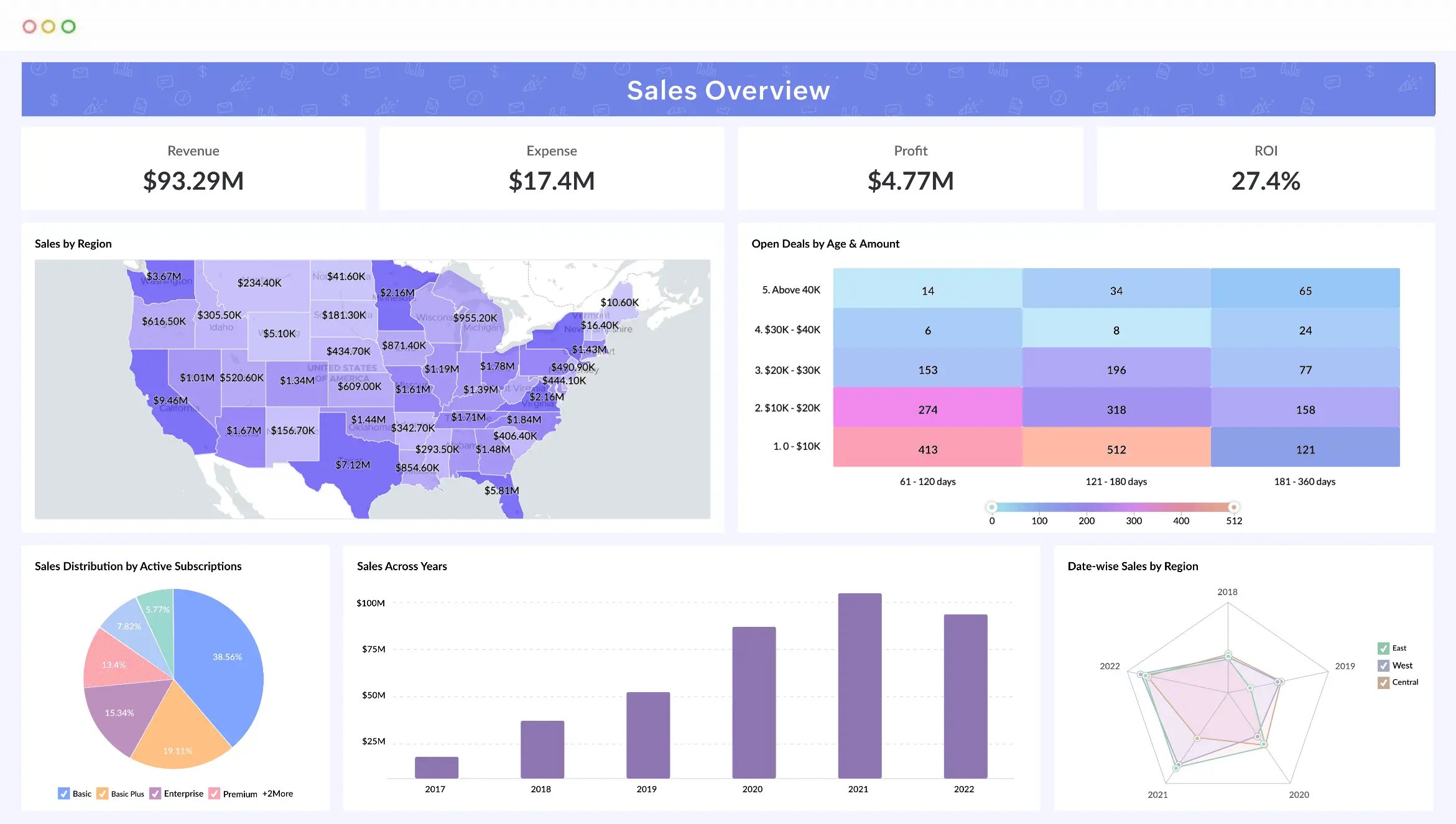Uncheck the Basic legend checkbox
Viewport: 1456px width, 824px height.
[63, 794]
